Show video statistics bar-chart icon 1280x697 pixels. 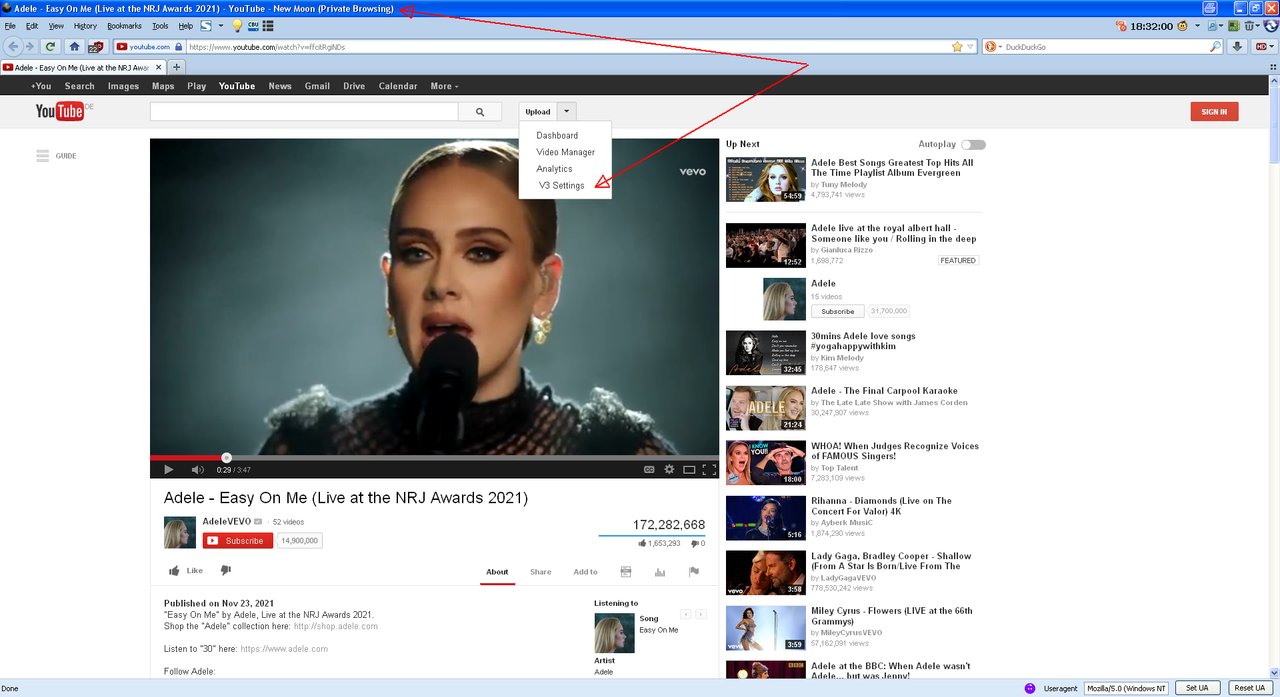(660, 572)
